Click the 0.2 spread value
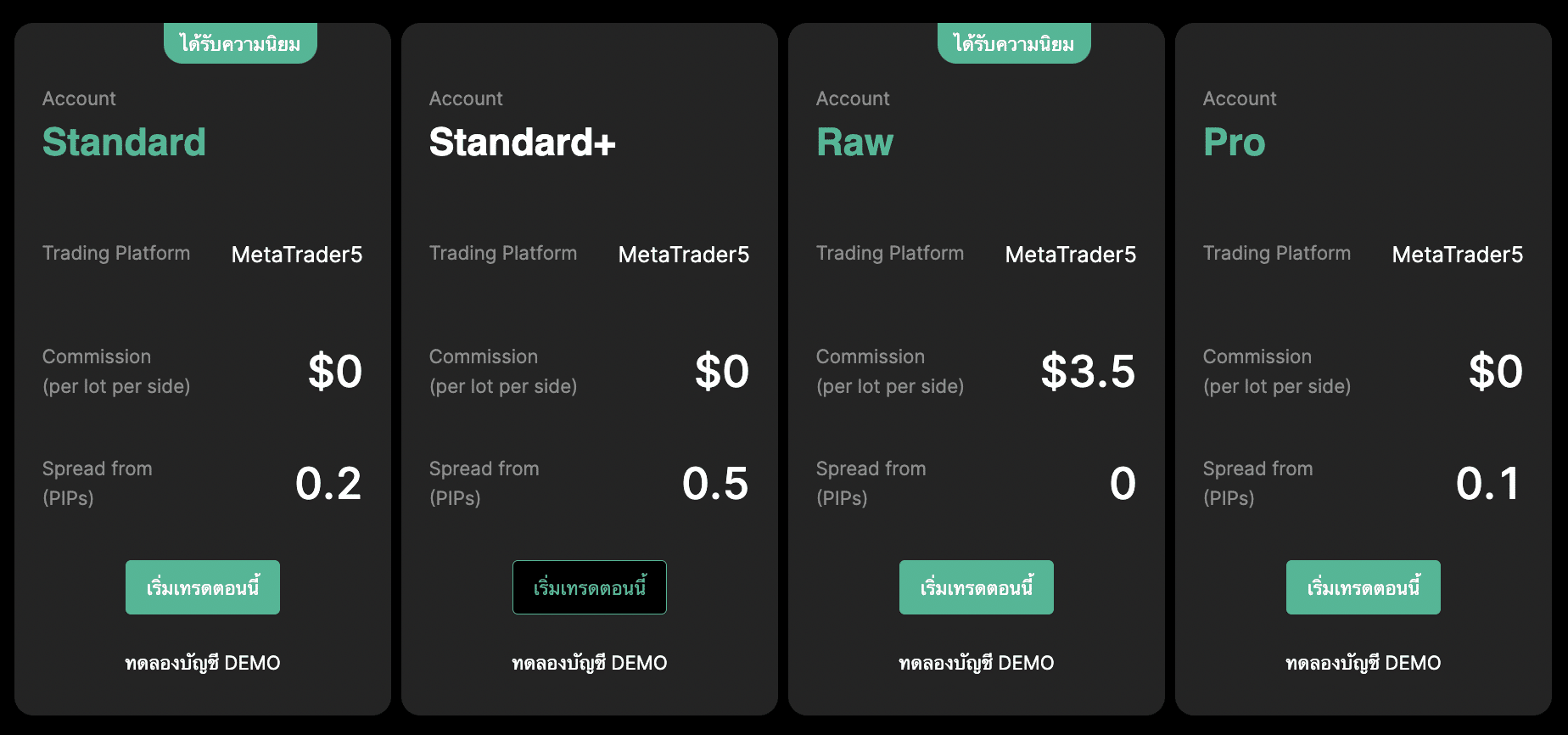The image size is (1568, 735). tap(328, 483)
